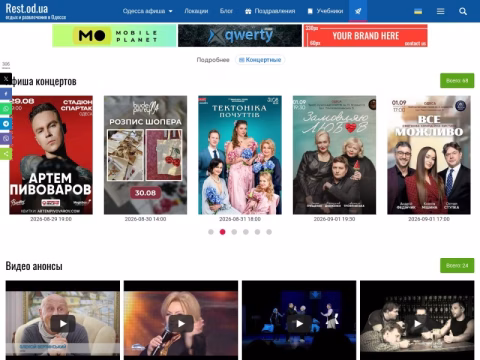Share page on Facebook
The width and height of the screenshot is (480, 360).
(x=6, y=94)
